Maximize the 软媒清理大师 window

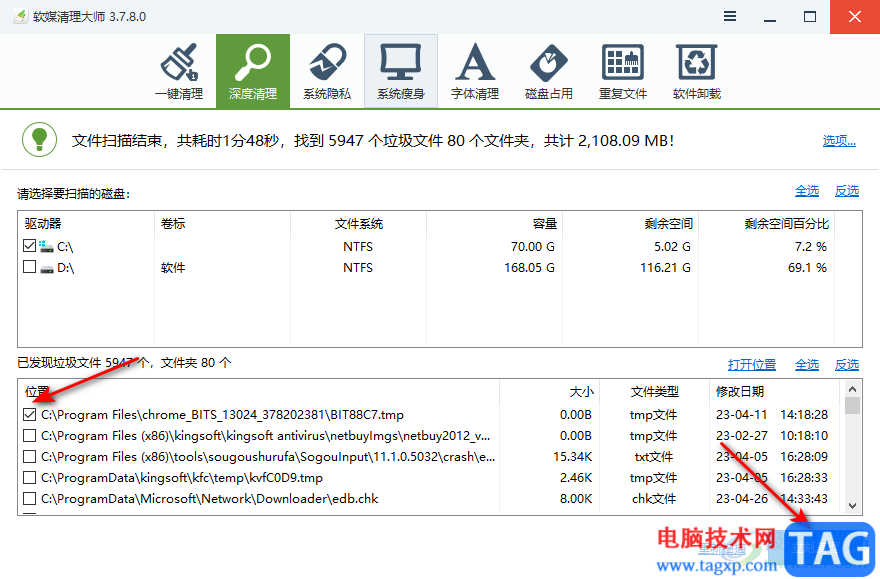810,16
